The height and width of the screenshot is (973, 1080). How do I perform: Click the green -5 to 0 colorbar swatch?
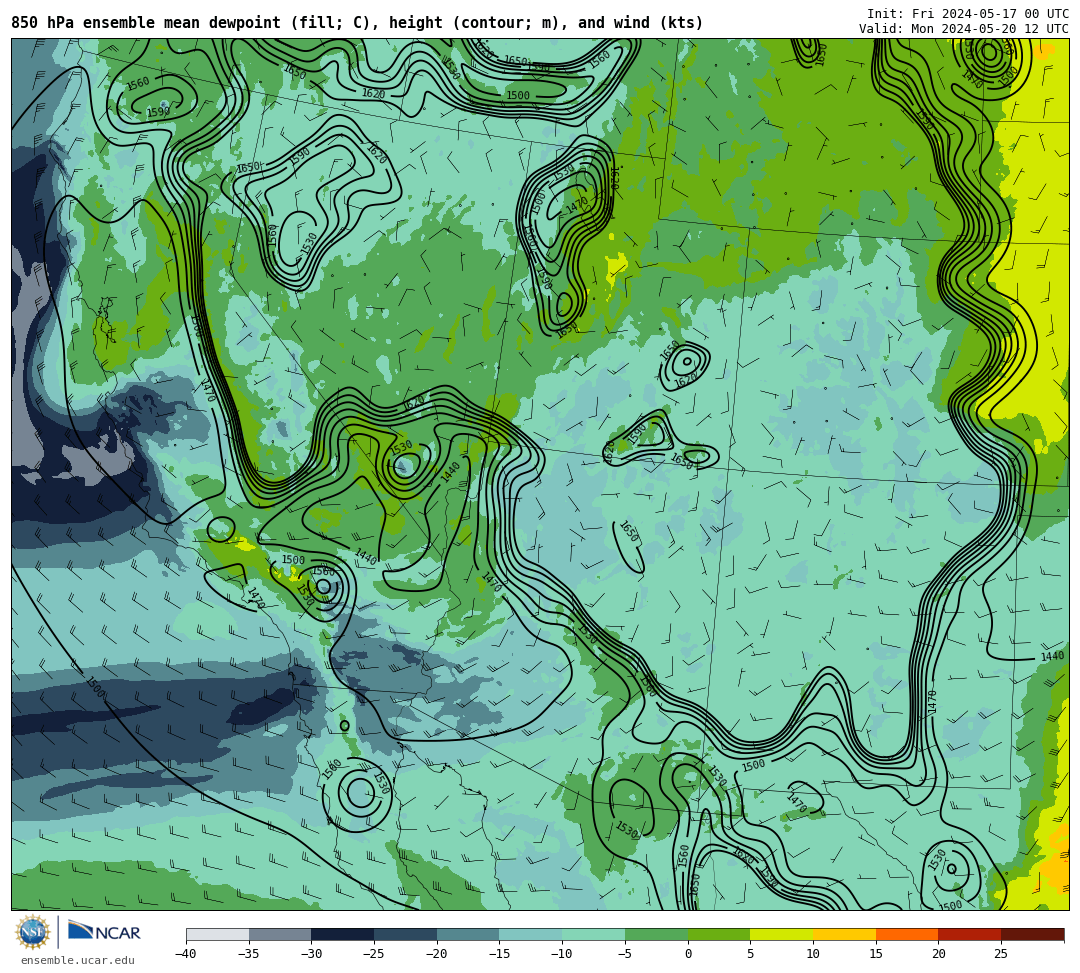[x=656, y=934]
